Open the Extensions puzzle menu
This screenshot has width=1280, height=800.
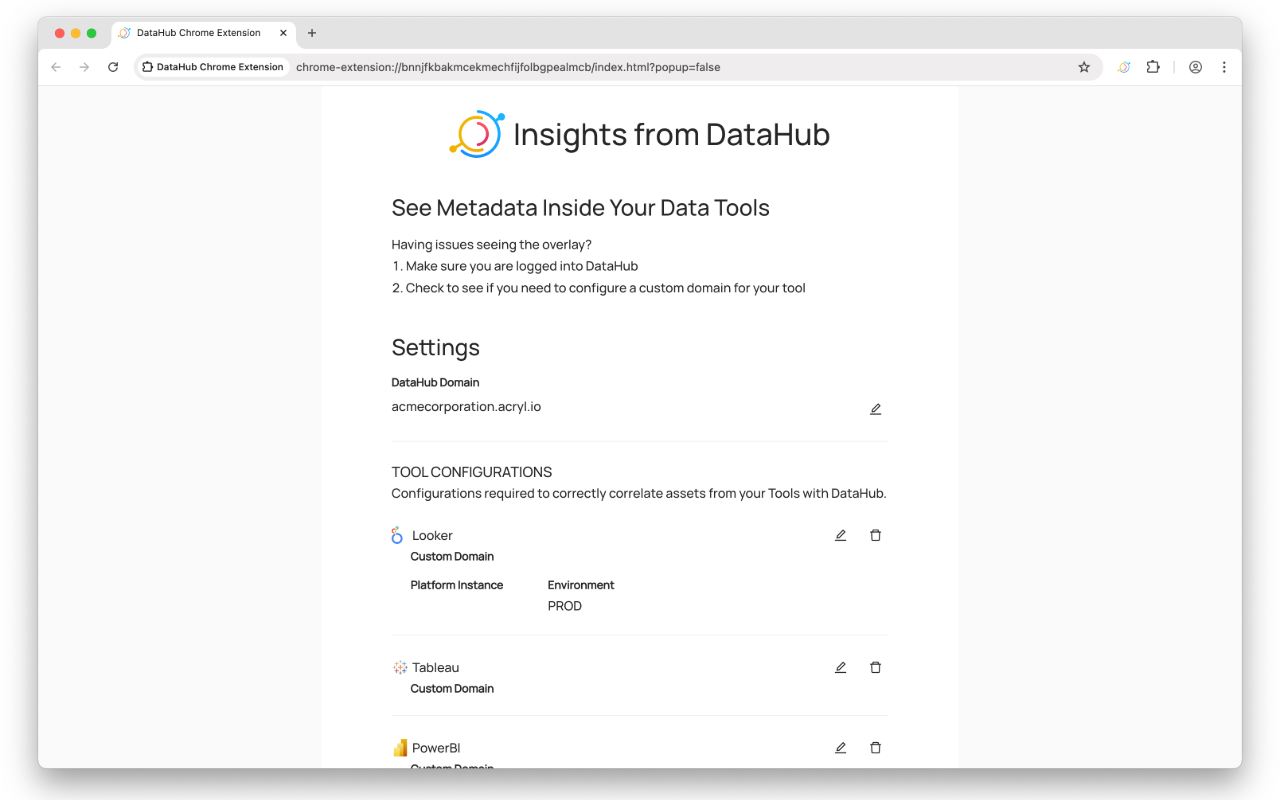(x=1153, y=67)
